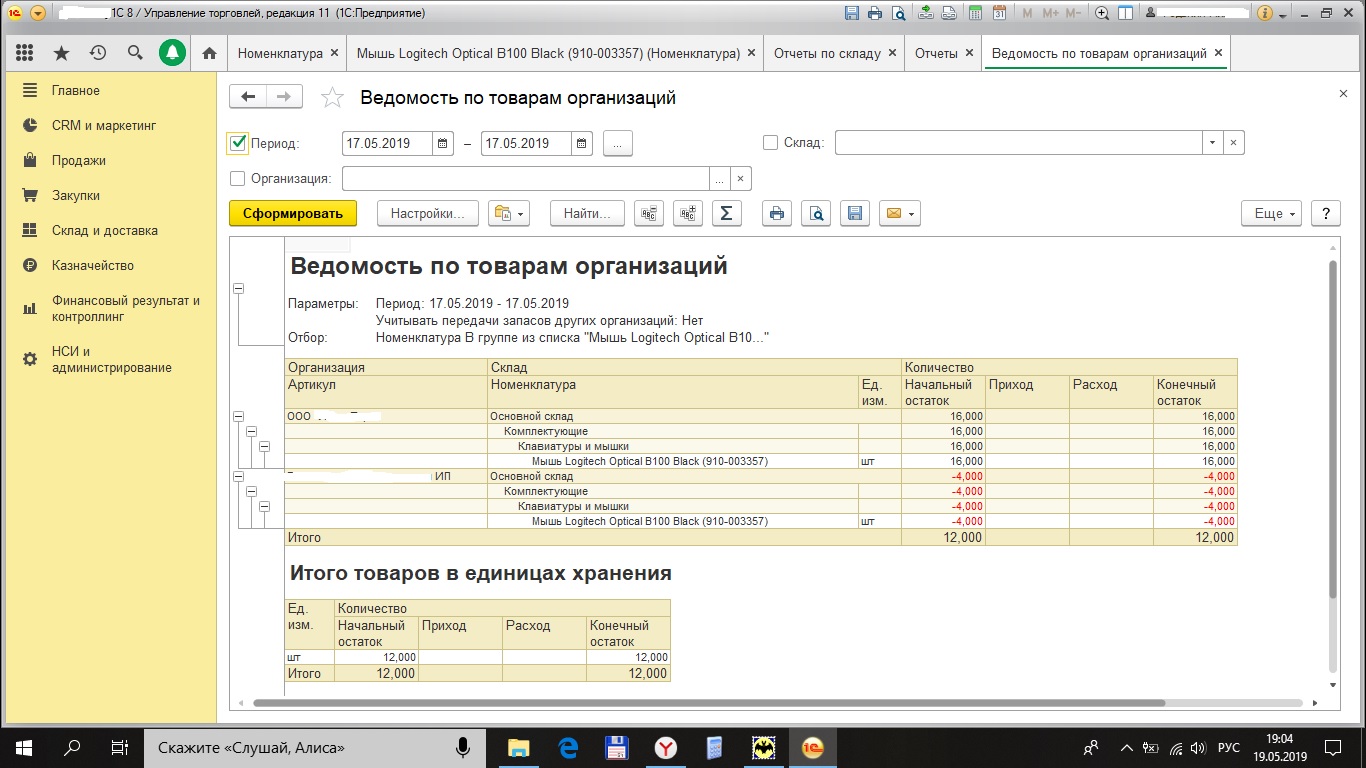
Task: Open report variants dropdown button
Action: pos(508,213)
